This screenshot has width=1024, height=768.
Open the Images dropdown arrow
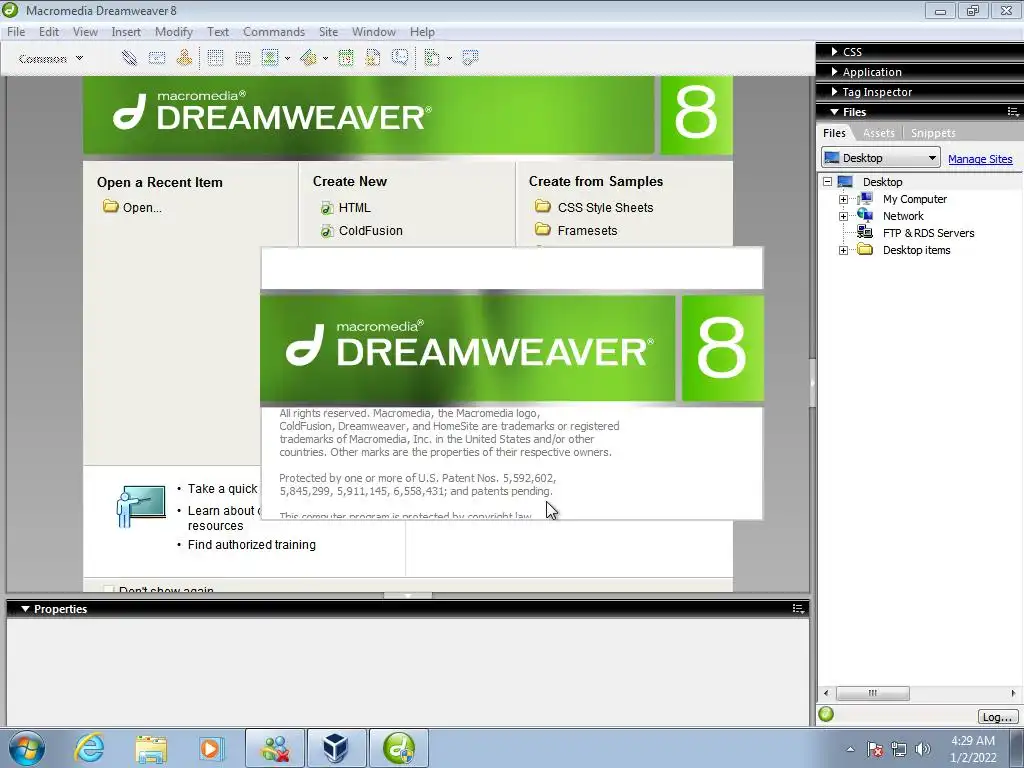click(x=287, y=59)
